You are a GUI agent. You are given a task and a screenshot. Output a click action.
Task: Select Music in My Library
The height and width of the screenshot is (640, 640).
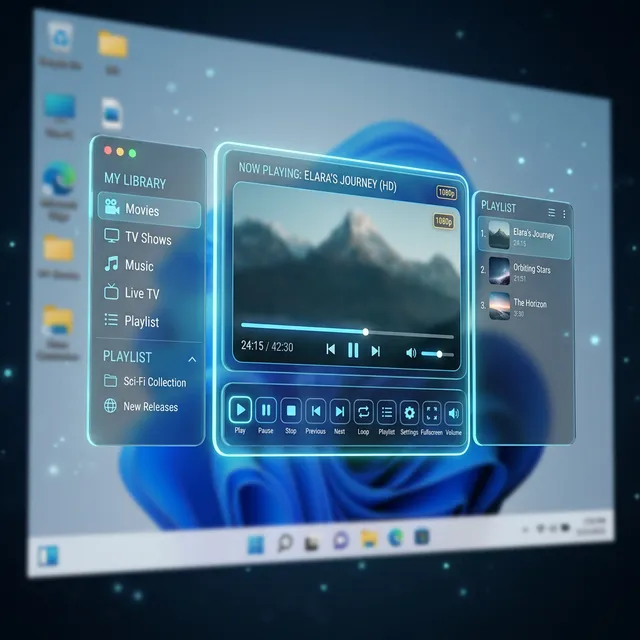click(129, 265)
